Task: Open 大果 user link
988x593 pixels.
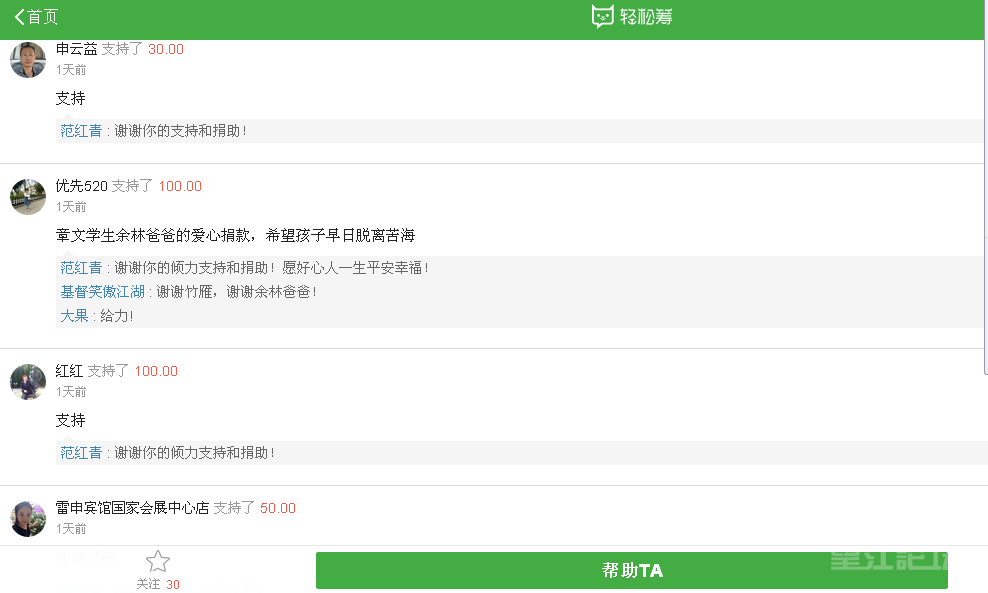Action: (x=74, y=316)
